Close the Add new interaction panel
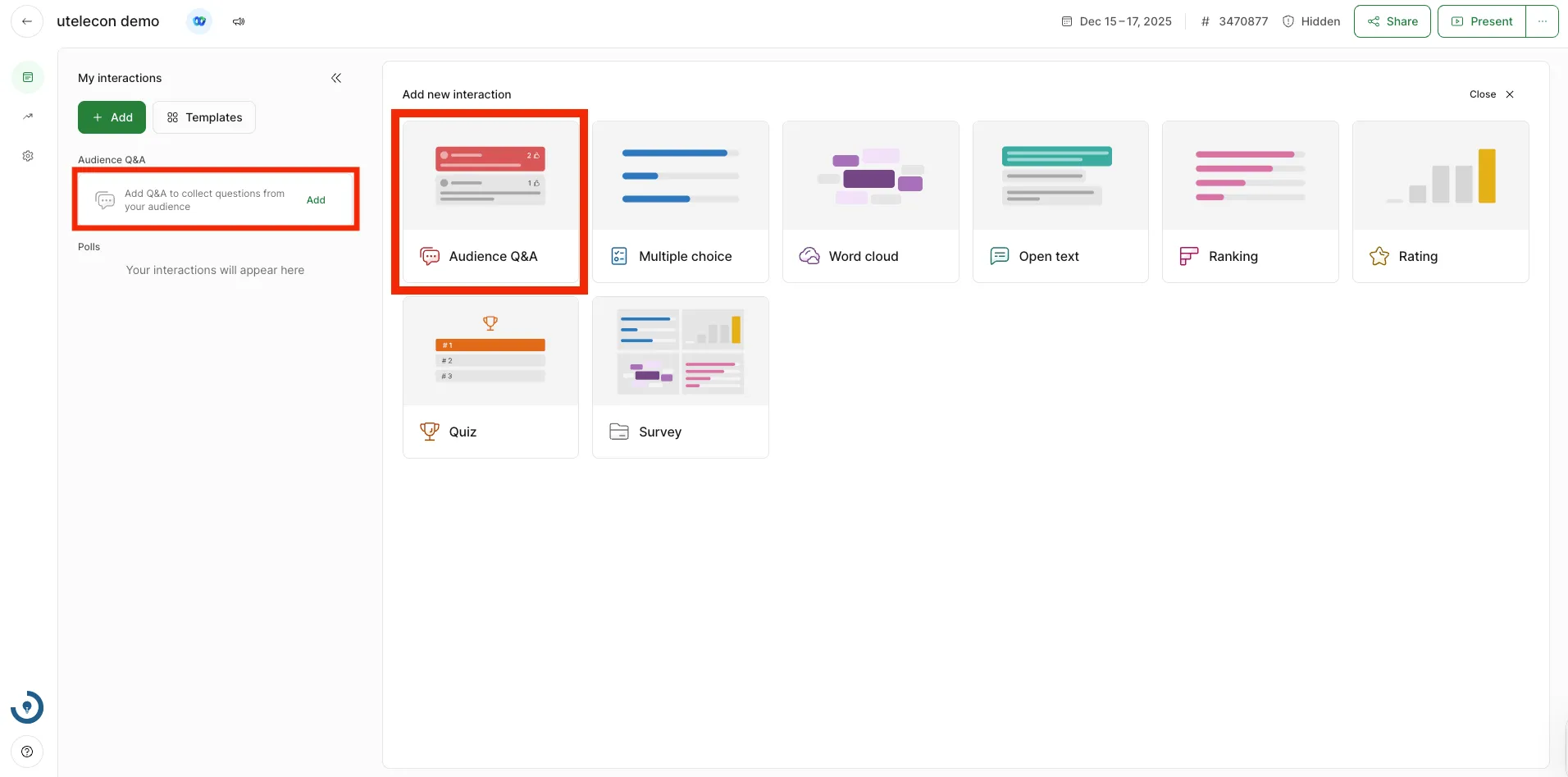Image resolution: width=1568 pixels, height=777 pixels. coord(1492,94)
